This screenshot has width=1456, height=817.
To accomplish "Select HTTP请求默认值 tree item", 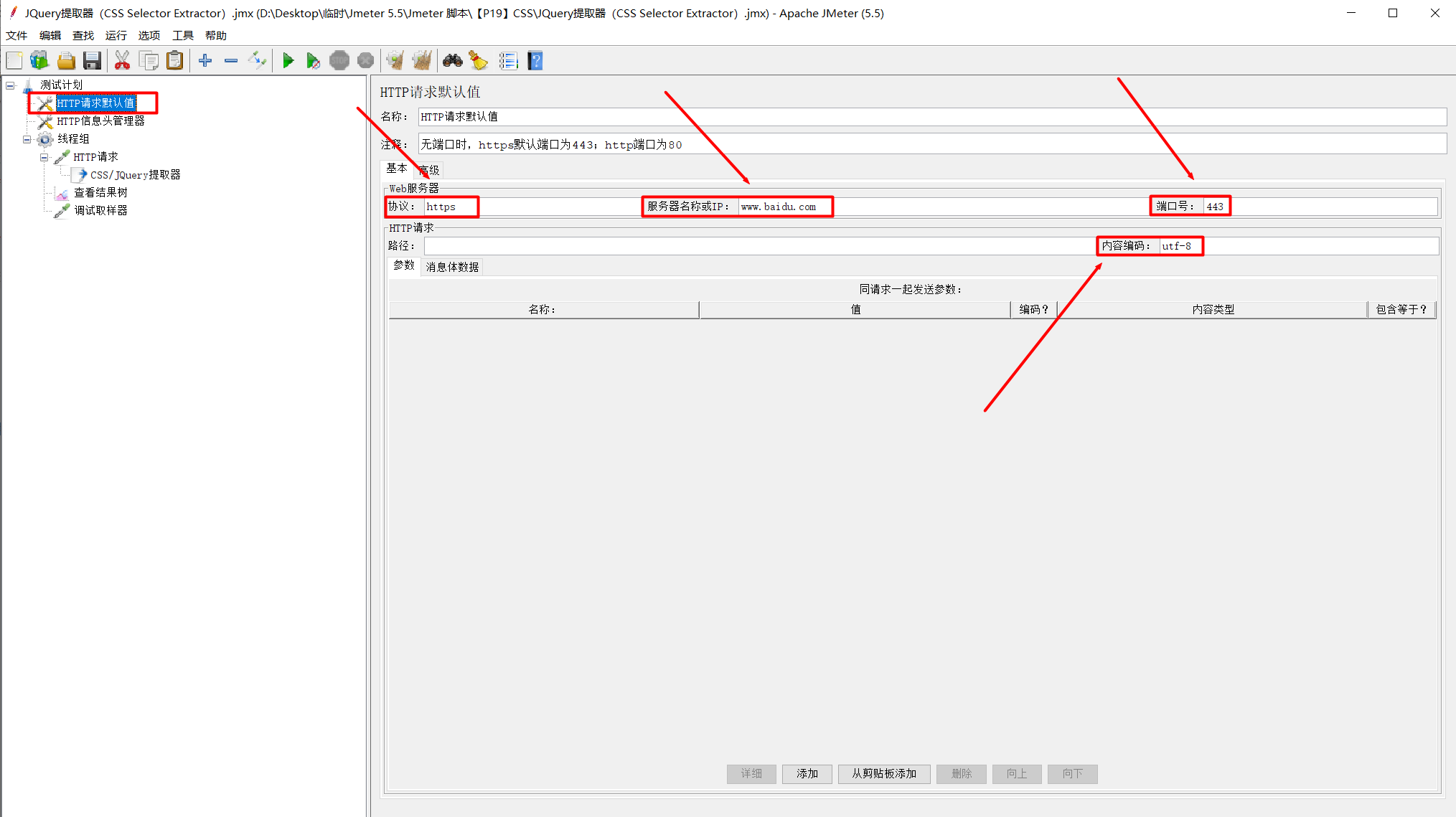I will pos(96,103).
